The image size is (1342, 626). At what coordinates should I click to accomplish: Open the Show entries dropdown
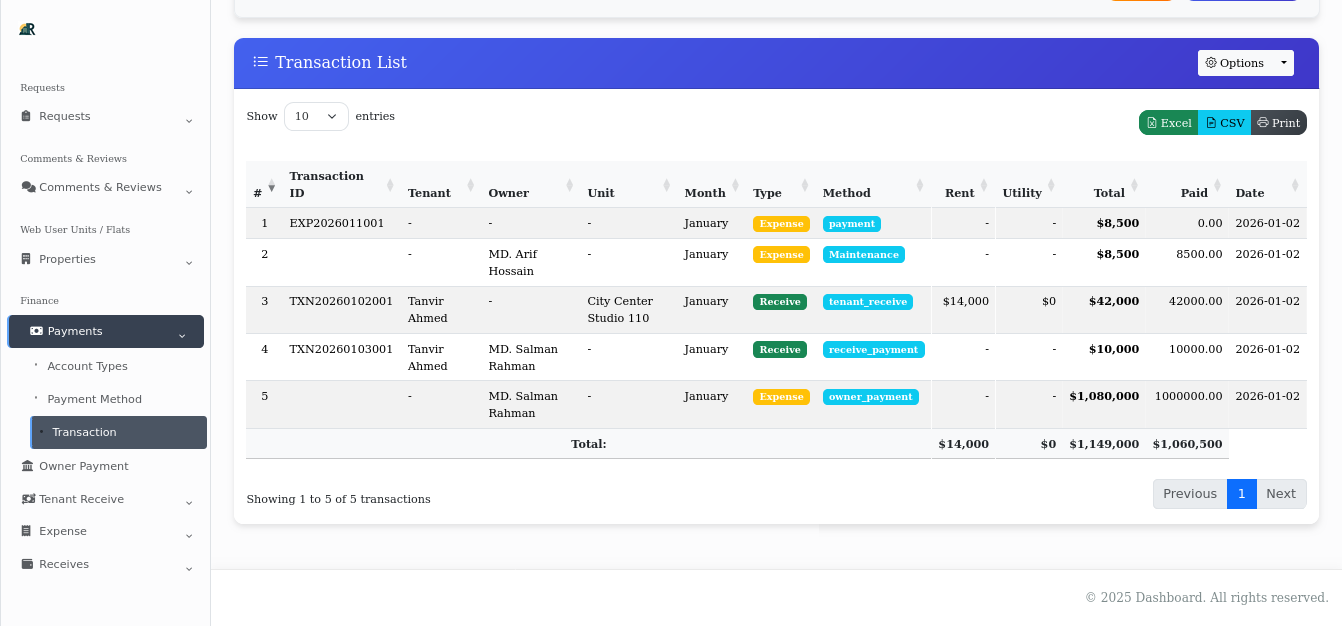tap(316, 116)
